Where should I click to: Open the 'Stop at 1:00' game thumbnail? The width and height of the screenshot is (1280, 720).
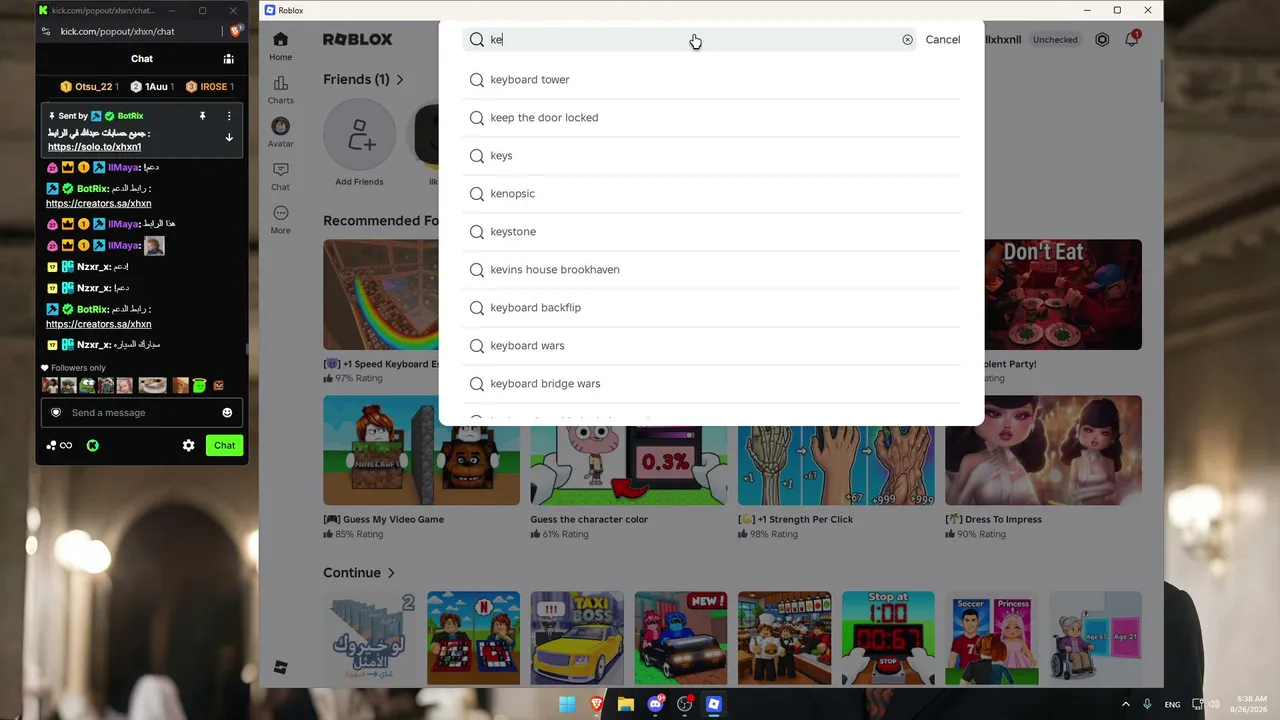pos(888,638)
